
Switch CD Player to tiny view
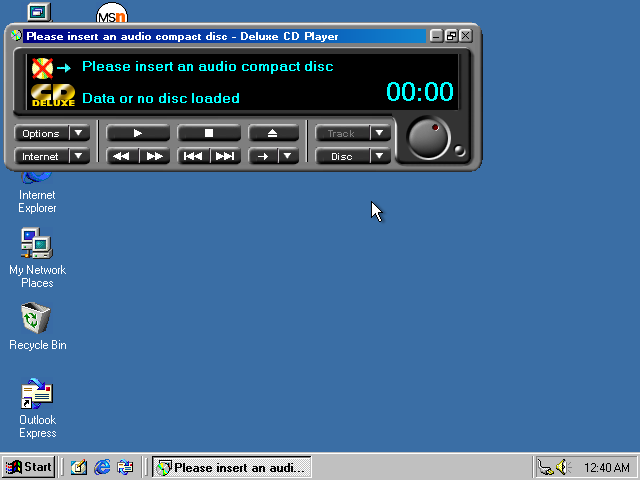point(451,36)
